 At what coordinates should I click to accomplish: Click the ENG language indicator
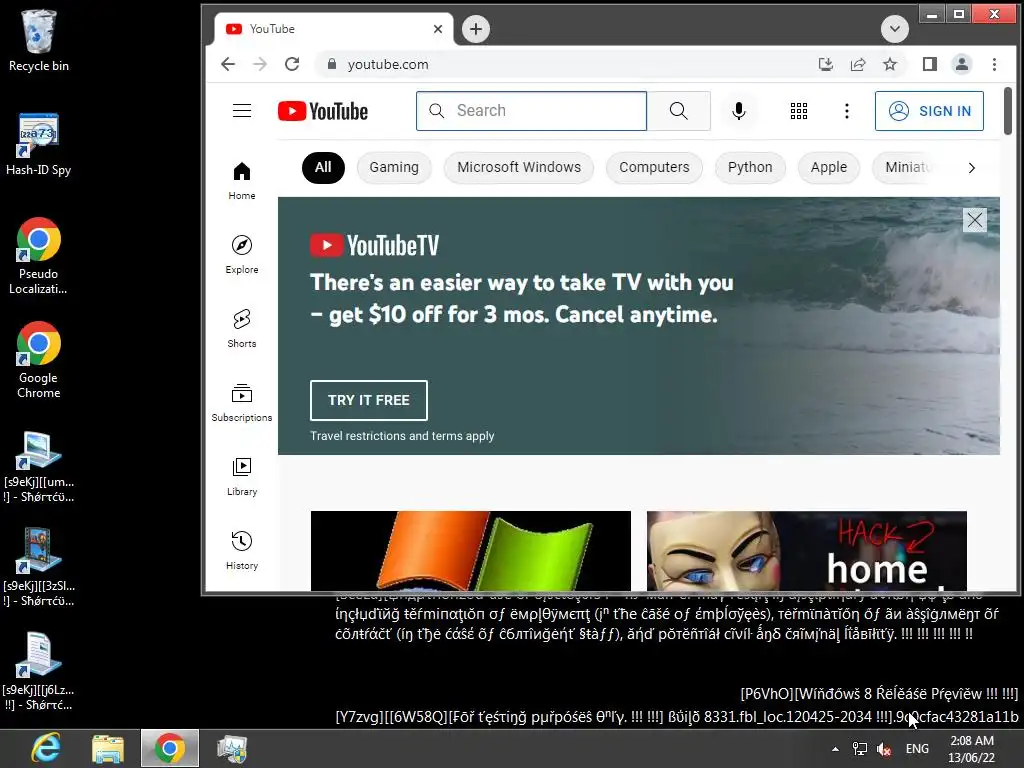917,749
